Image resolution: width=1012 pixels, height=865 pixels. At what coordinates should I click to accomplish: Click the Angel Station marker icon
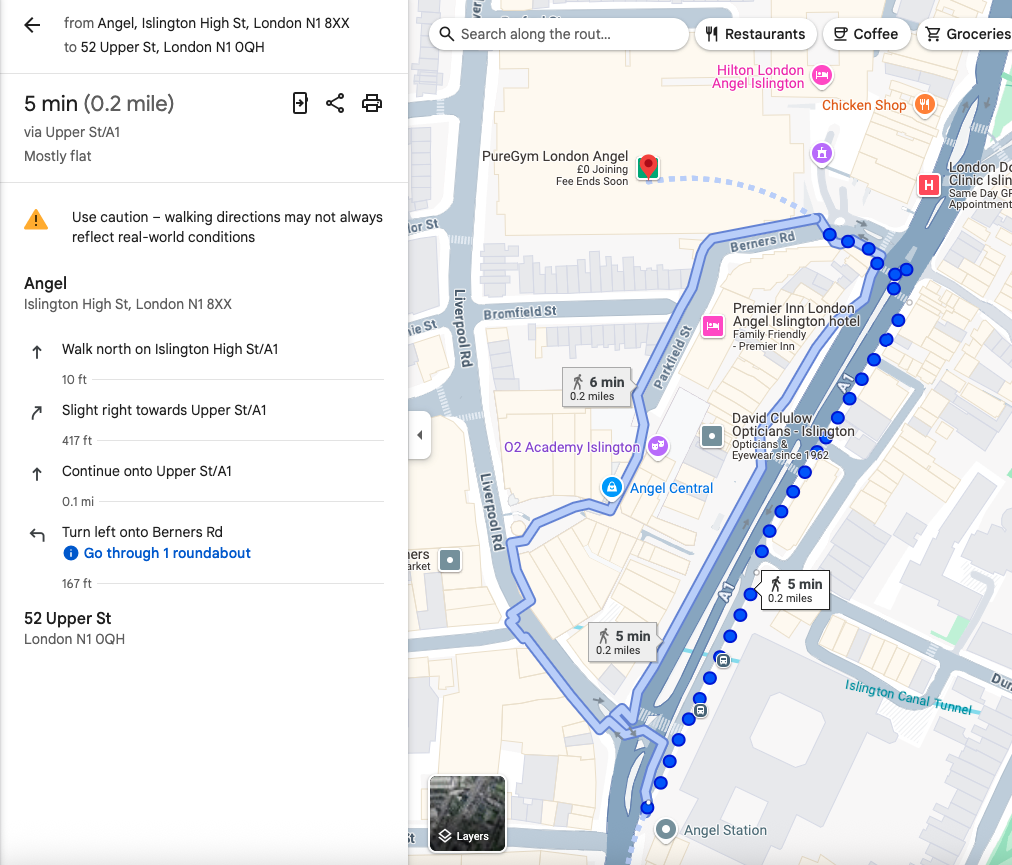click(665, 829)
